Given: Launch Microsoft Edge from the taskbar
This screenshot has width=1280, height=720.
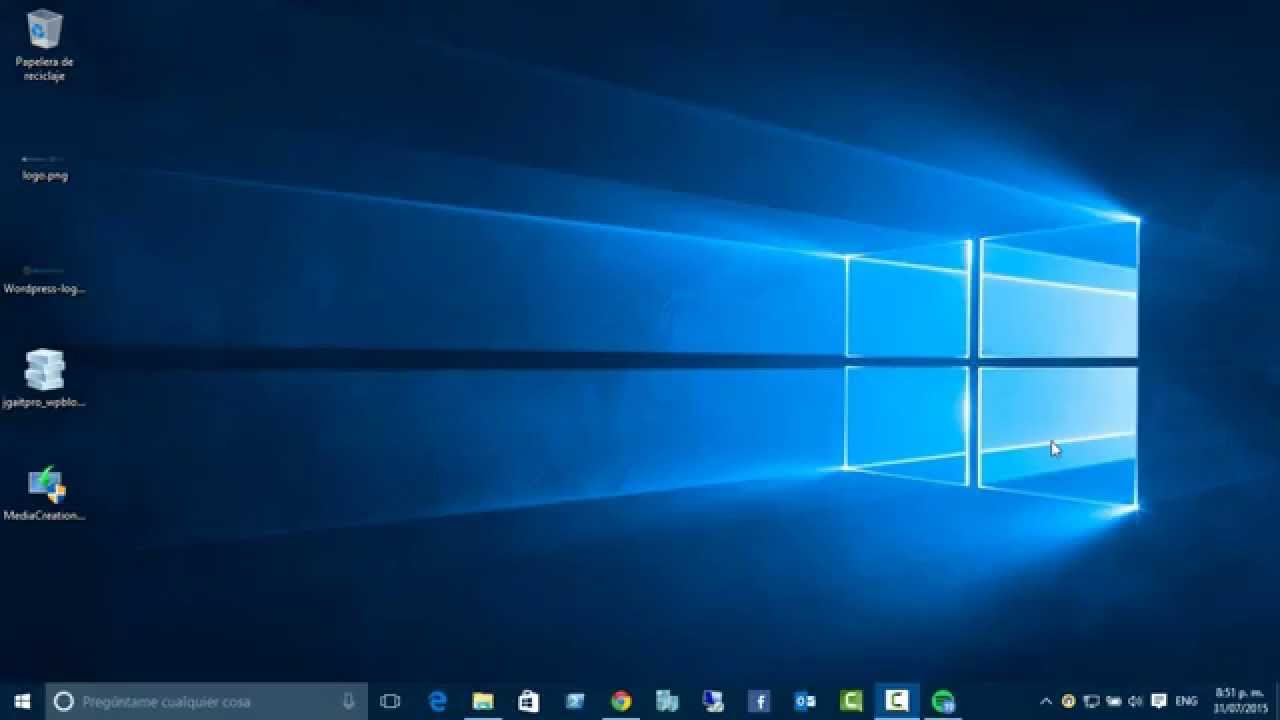Looking at the screenshot, I should [x=437, y=701].
